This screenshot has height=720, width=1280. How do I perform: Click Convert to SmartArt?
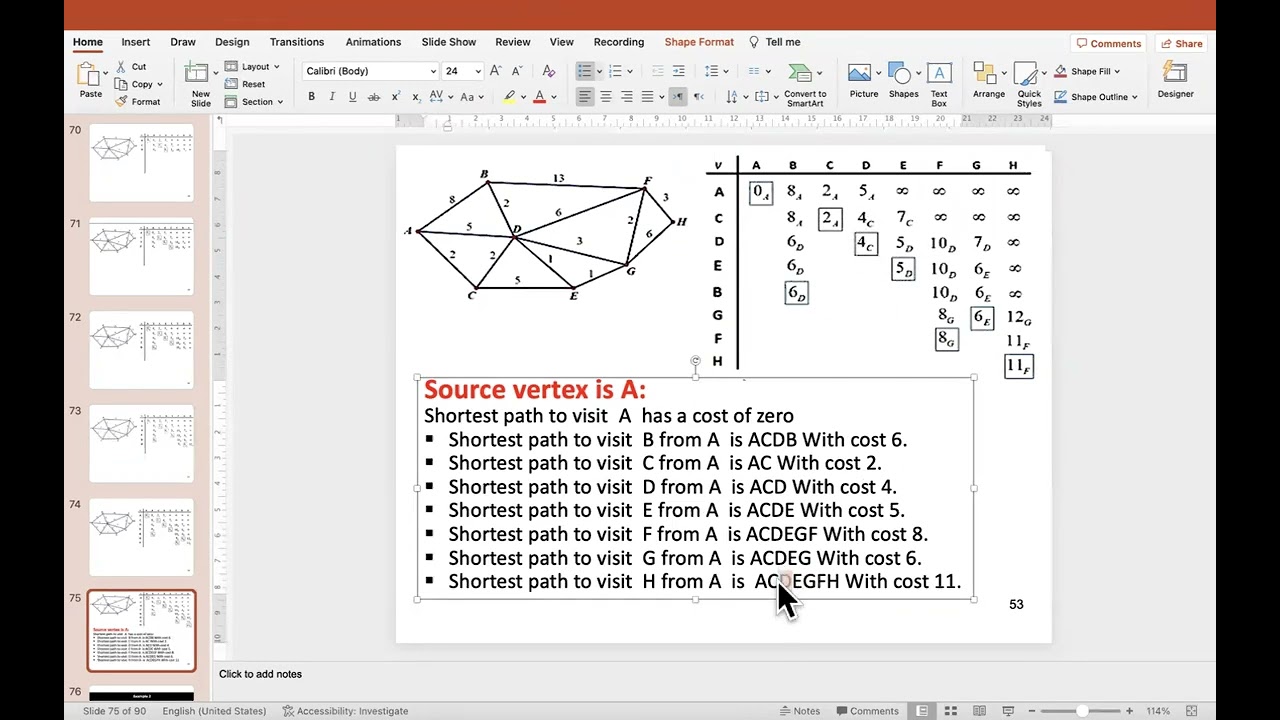tap(805, 85)
